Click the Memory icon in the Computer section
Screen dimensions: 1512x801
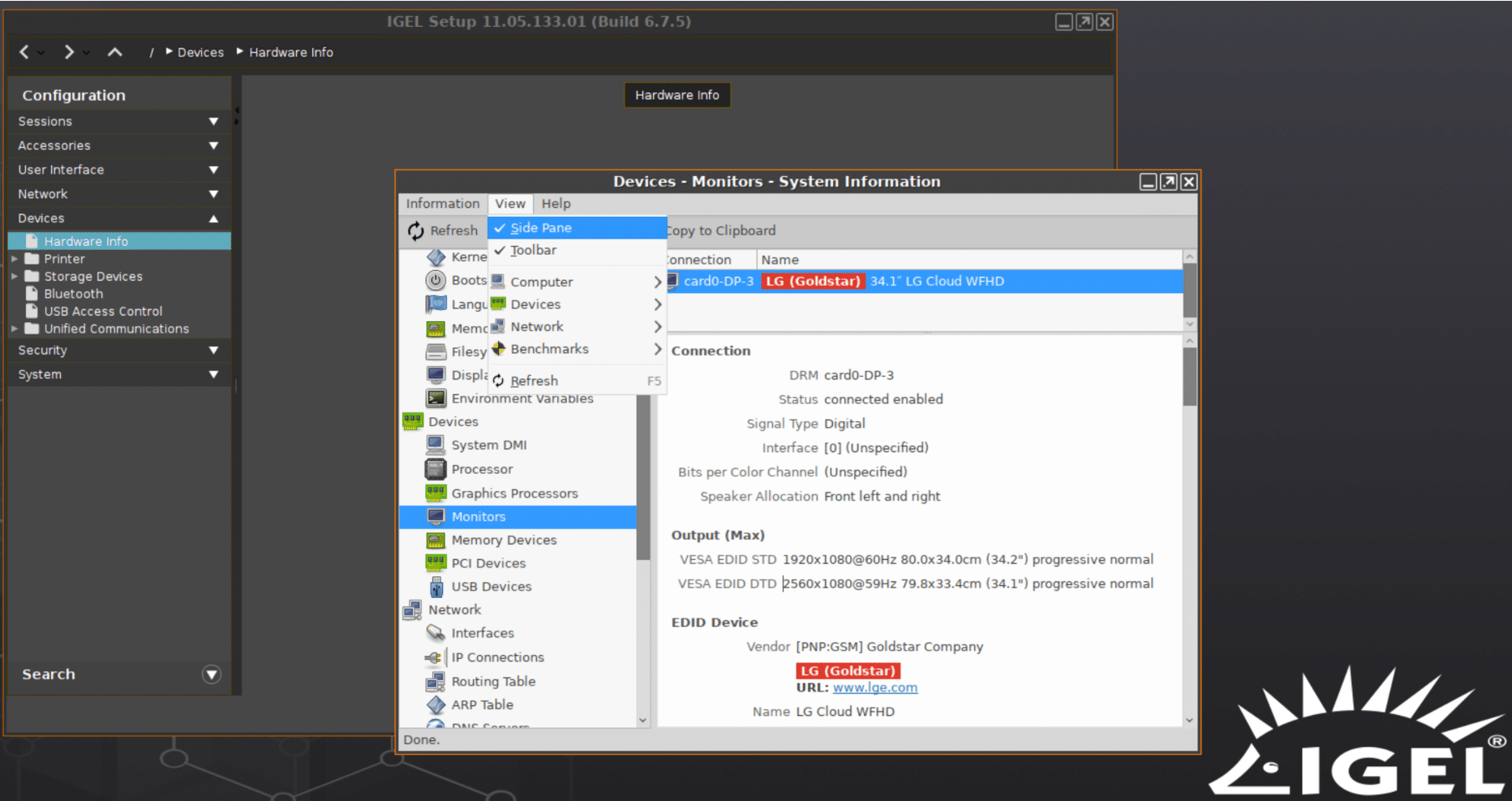point(436,329)
